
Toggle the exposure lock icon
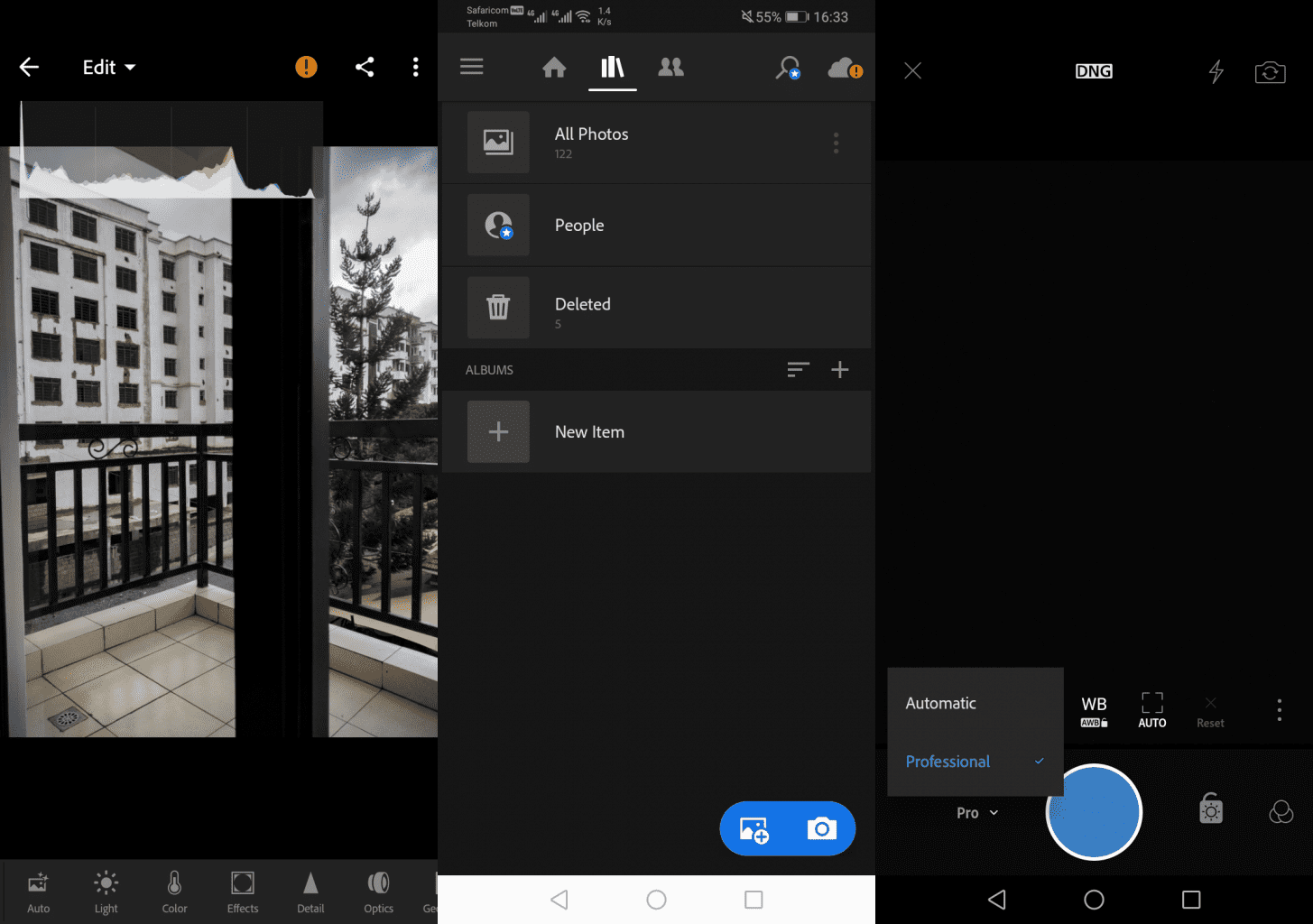pos(1210,809)
